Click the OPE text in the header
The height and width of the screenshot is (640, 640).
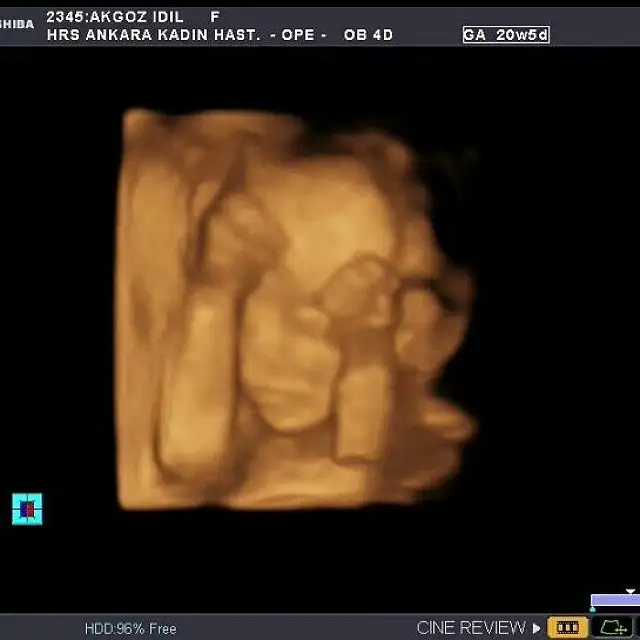click(298, 35)
